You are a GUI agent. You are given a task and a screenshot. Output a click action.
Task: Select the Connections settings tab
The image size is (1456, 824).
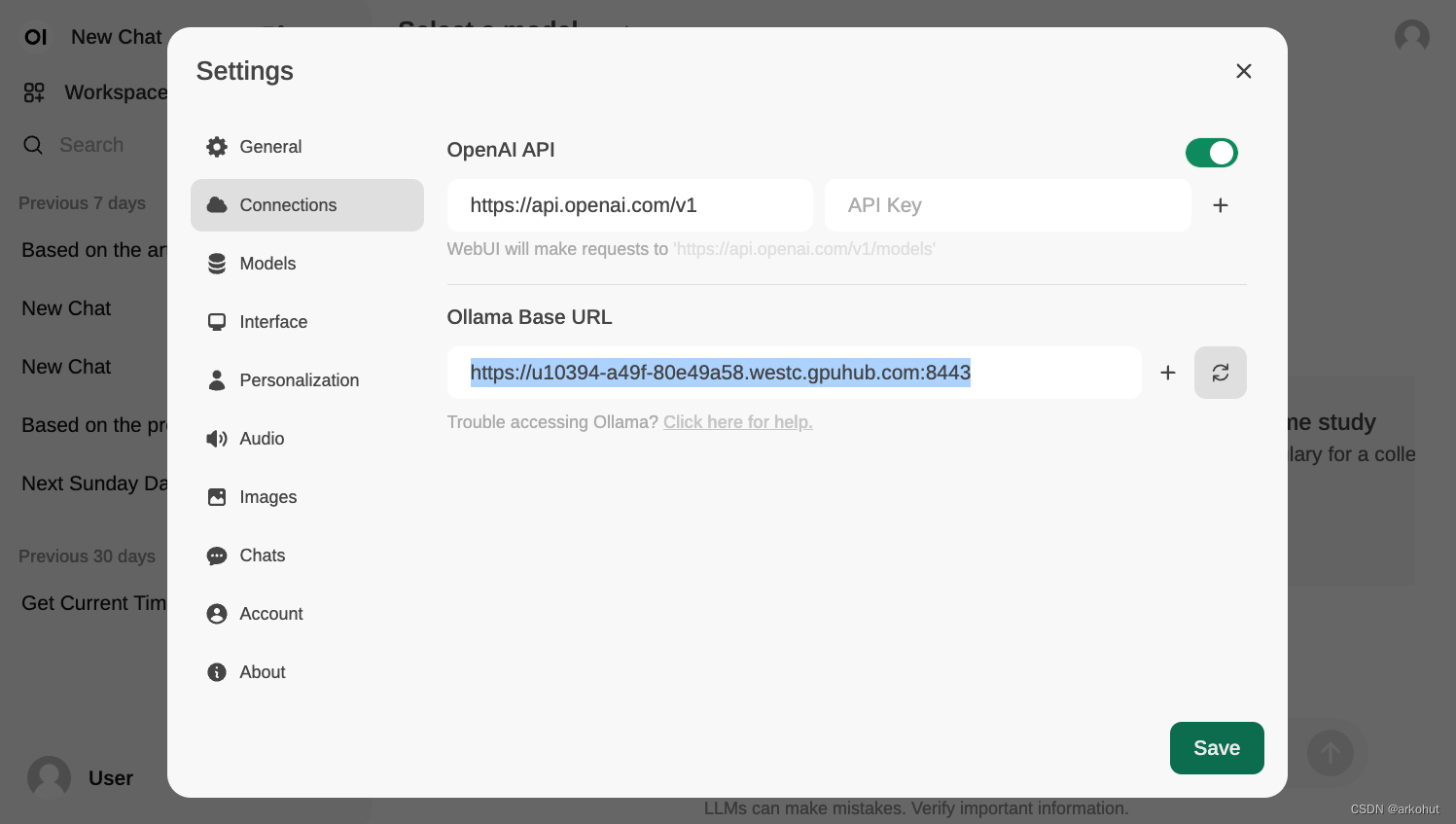tap(306, 205)
